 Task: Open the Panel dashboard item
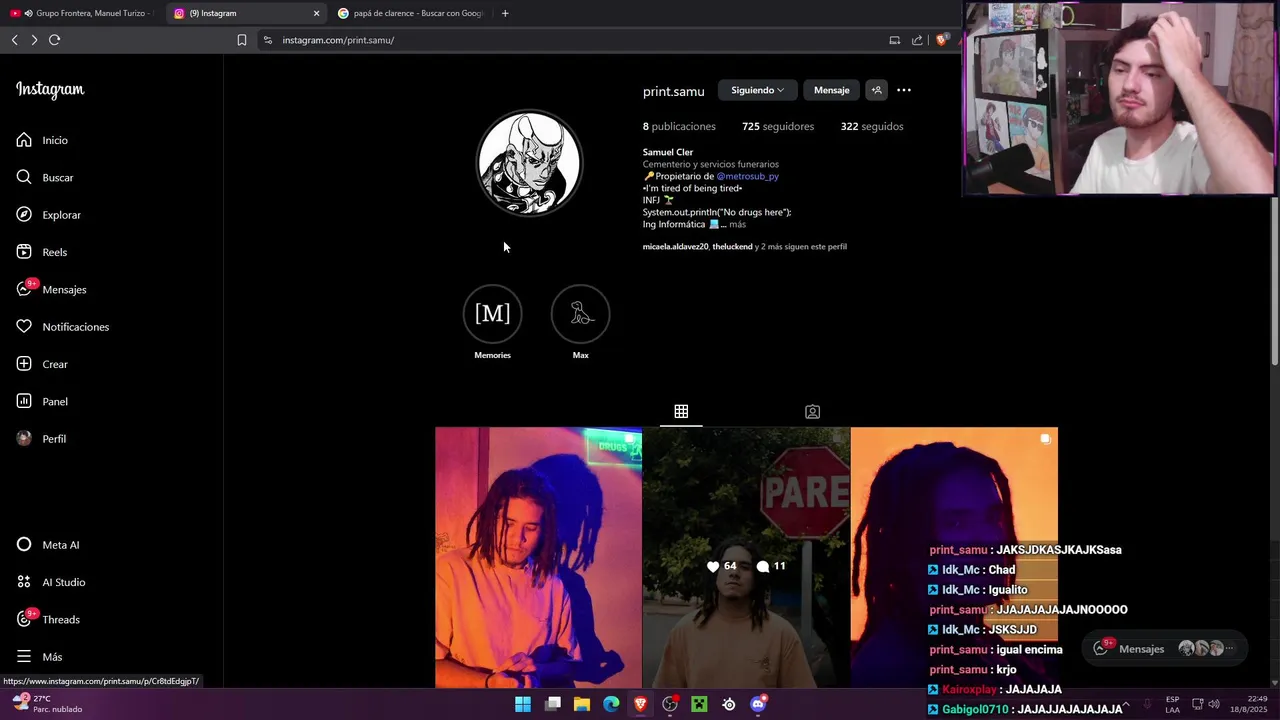click(x=42, y=401)
